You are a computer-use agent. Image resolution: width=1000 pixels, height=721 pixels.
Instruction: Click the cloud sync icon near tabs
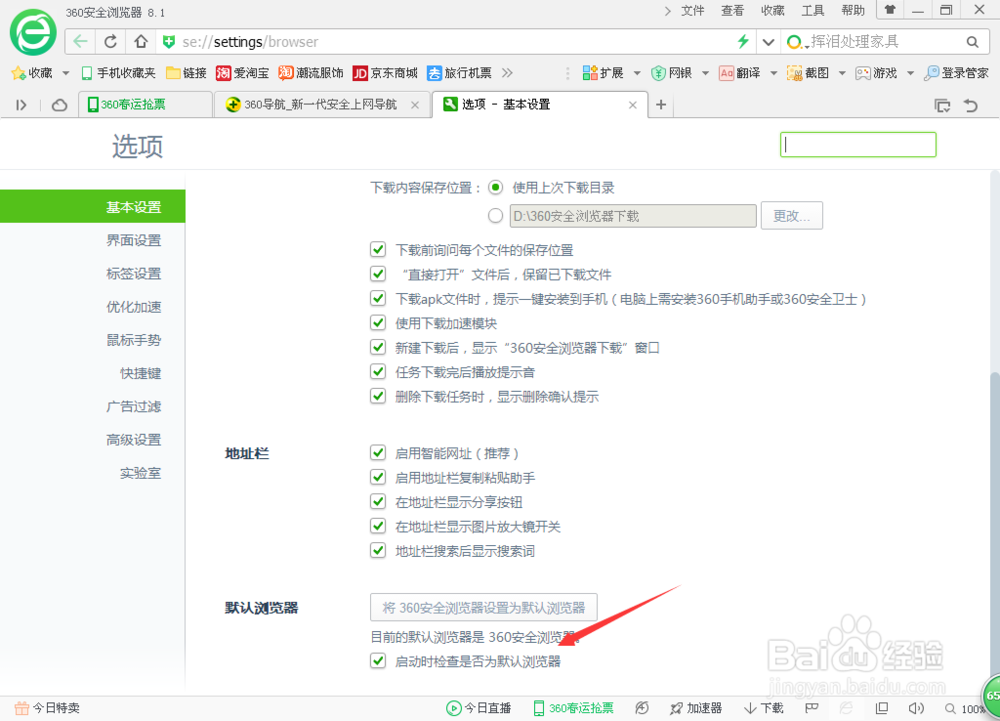point(59,105)
